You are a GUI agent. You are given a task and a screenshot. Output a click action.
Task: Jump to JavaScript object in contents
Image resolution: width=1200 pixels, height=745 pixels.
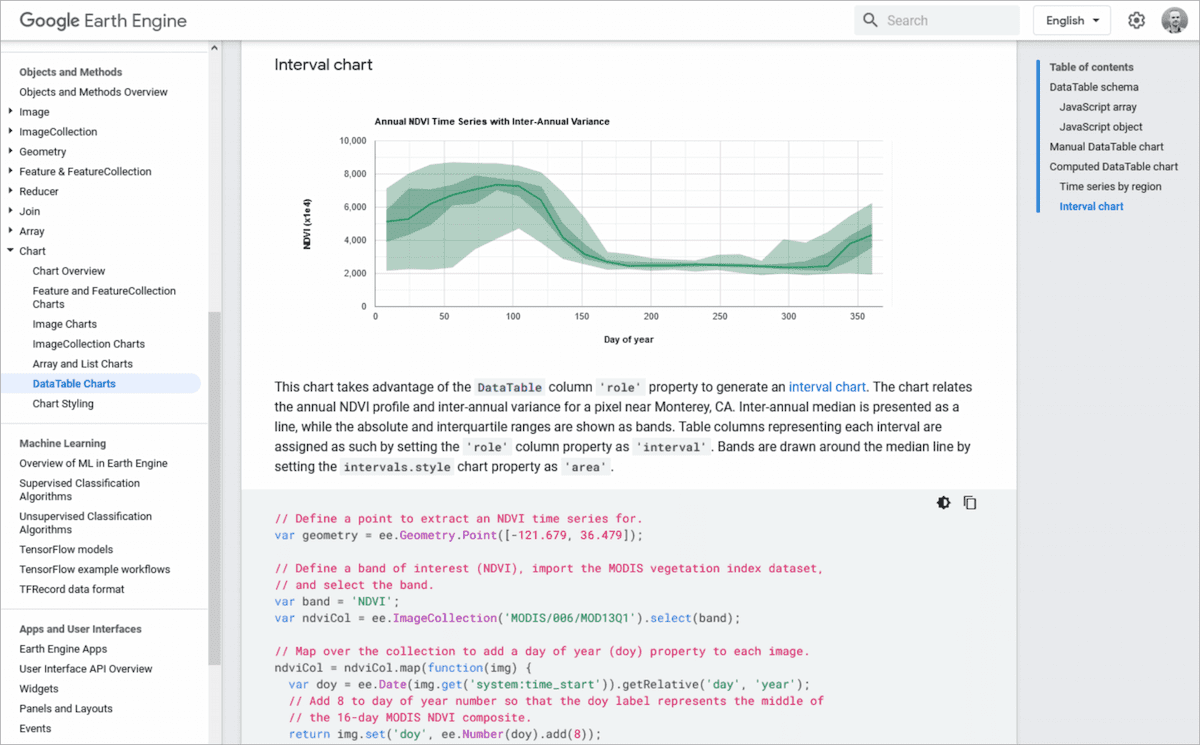(1101, 127)
